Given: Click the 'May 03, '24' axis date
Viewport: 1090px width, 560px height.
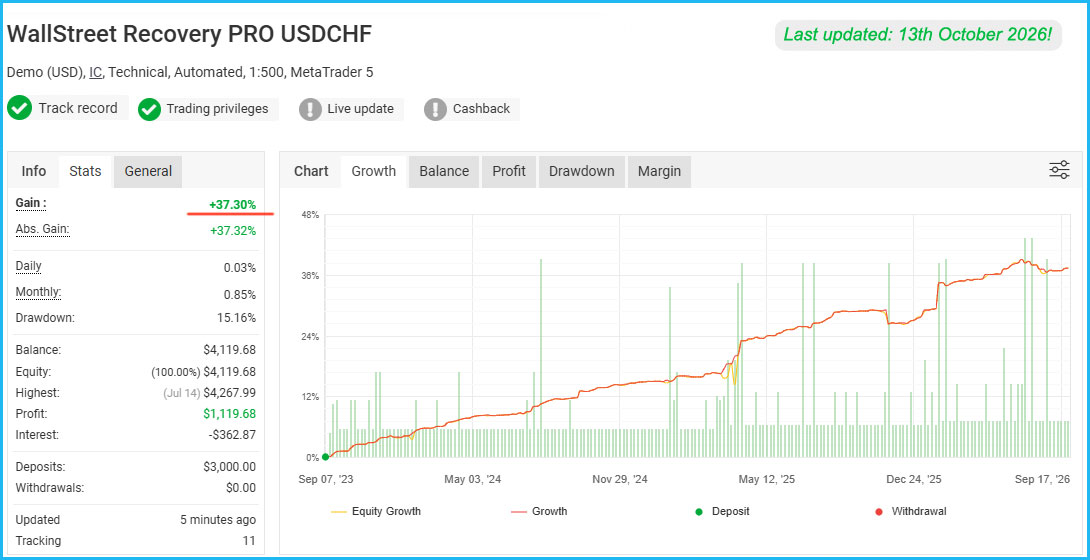Looking at the screenshot, I should tap(473, 479).
